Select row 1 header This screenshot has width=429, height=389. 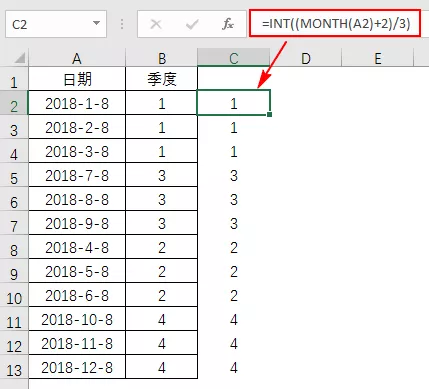tap(14, 79)
